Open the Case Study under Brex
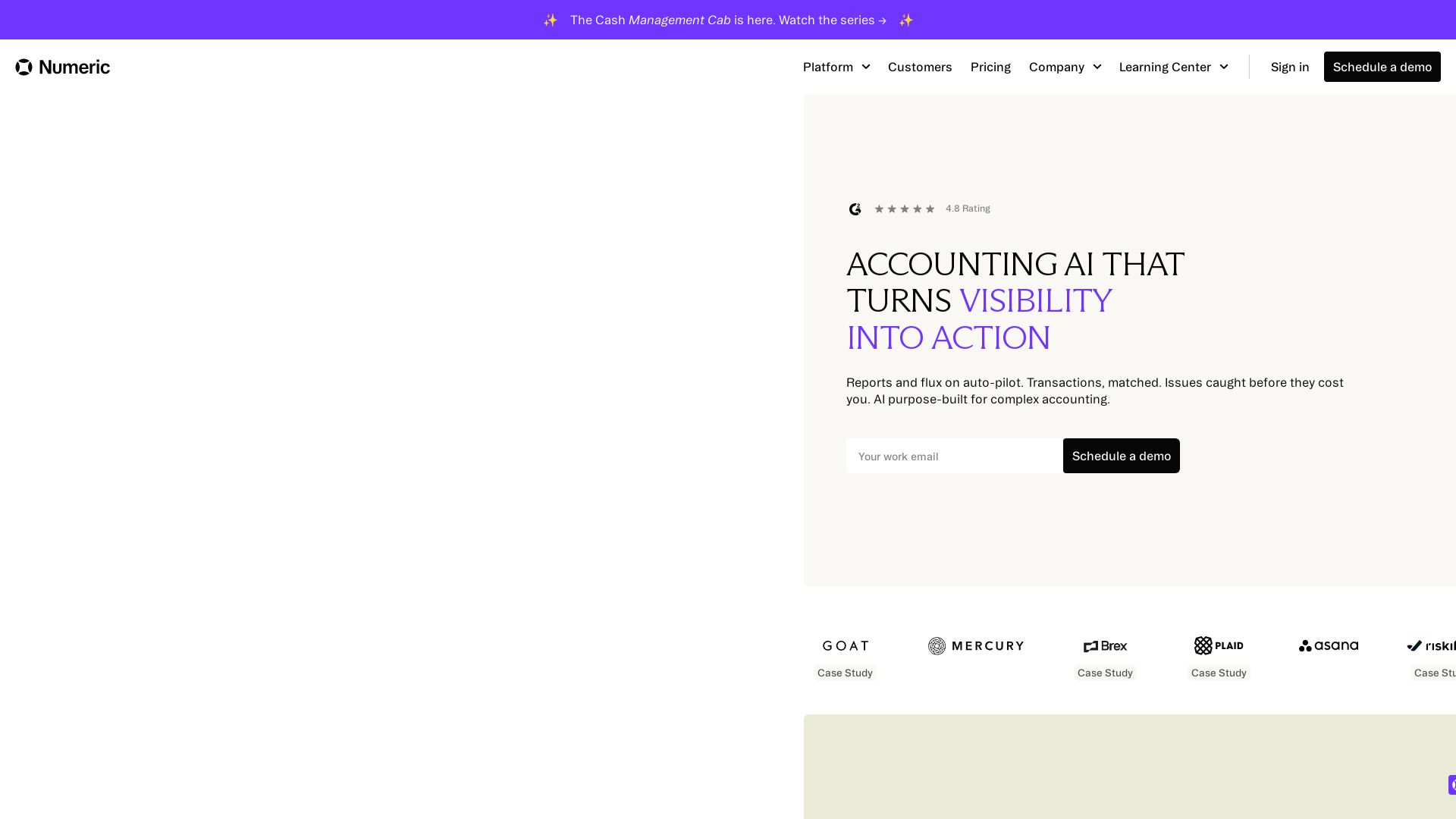Screen dimensions: 1456x819 tap(1105, 673)
